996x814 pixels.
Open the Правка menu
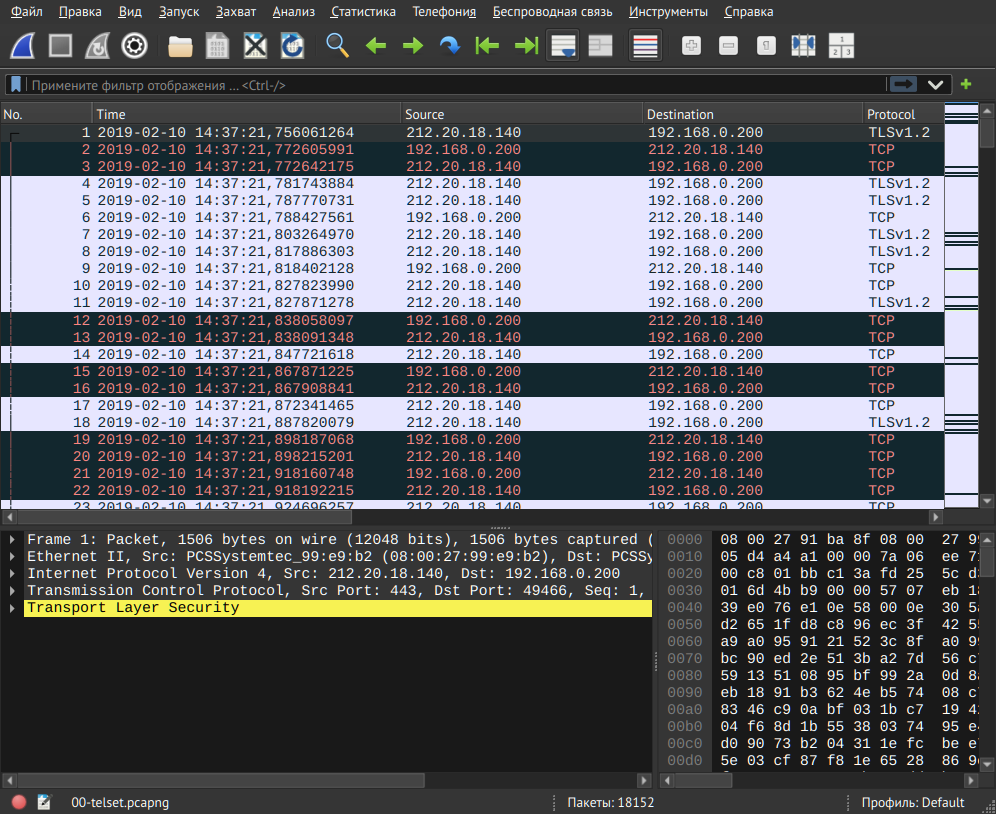click(x=80, y=11)
